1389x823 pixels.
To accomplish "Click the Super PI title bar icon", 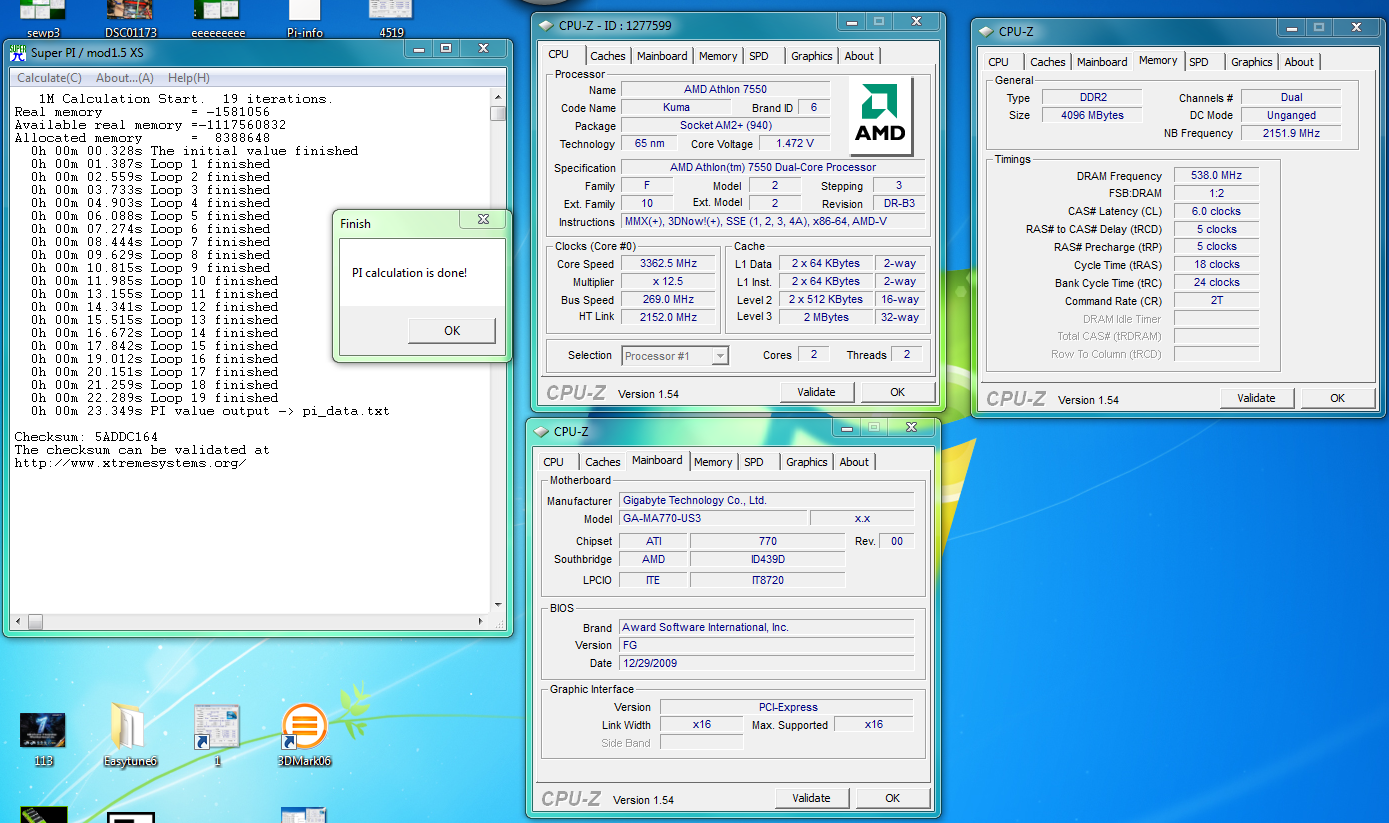I will click(17, 52).
